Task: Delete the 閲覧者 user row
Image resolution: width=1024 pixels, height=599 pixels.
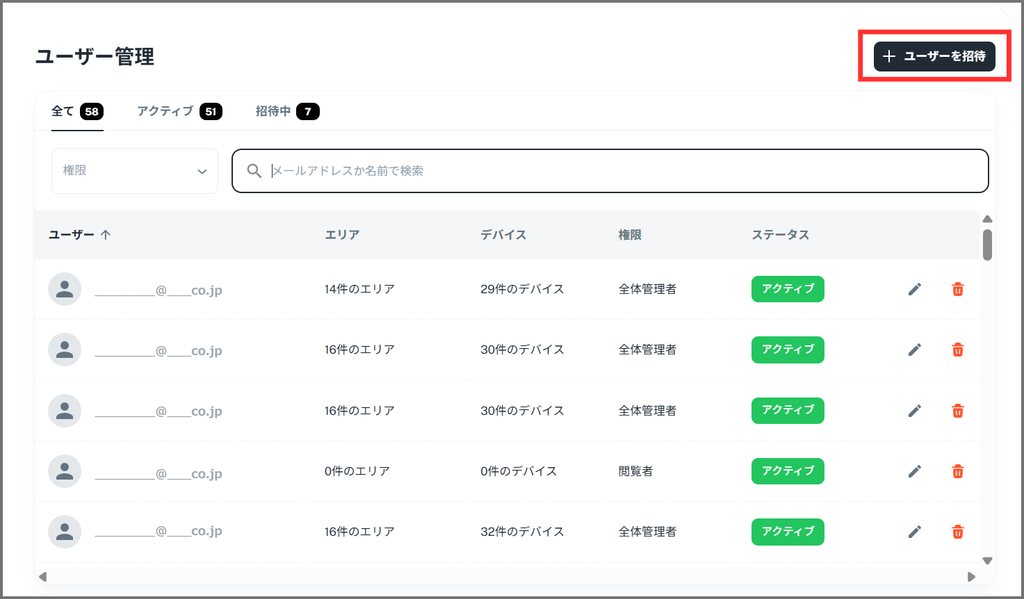Action: 957,471
